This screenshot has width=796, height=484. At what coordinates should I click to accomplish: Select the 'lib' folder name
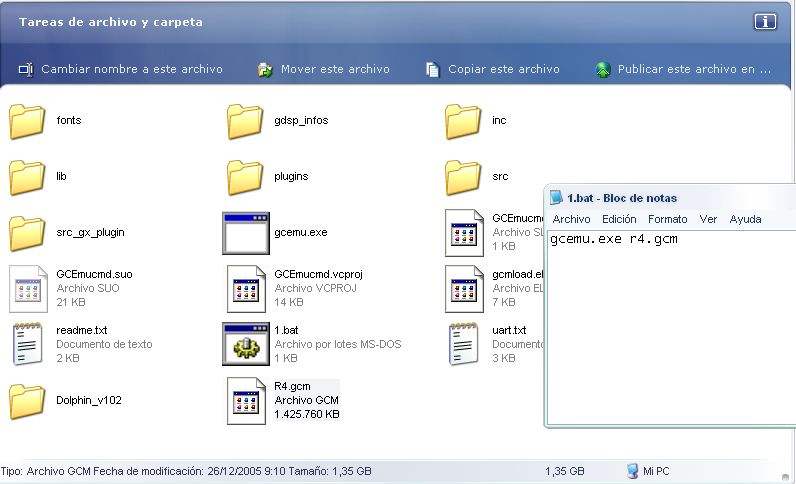coord(61,176)
